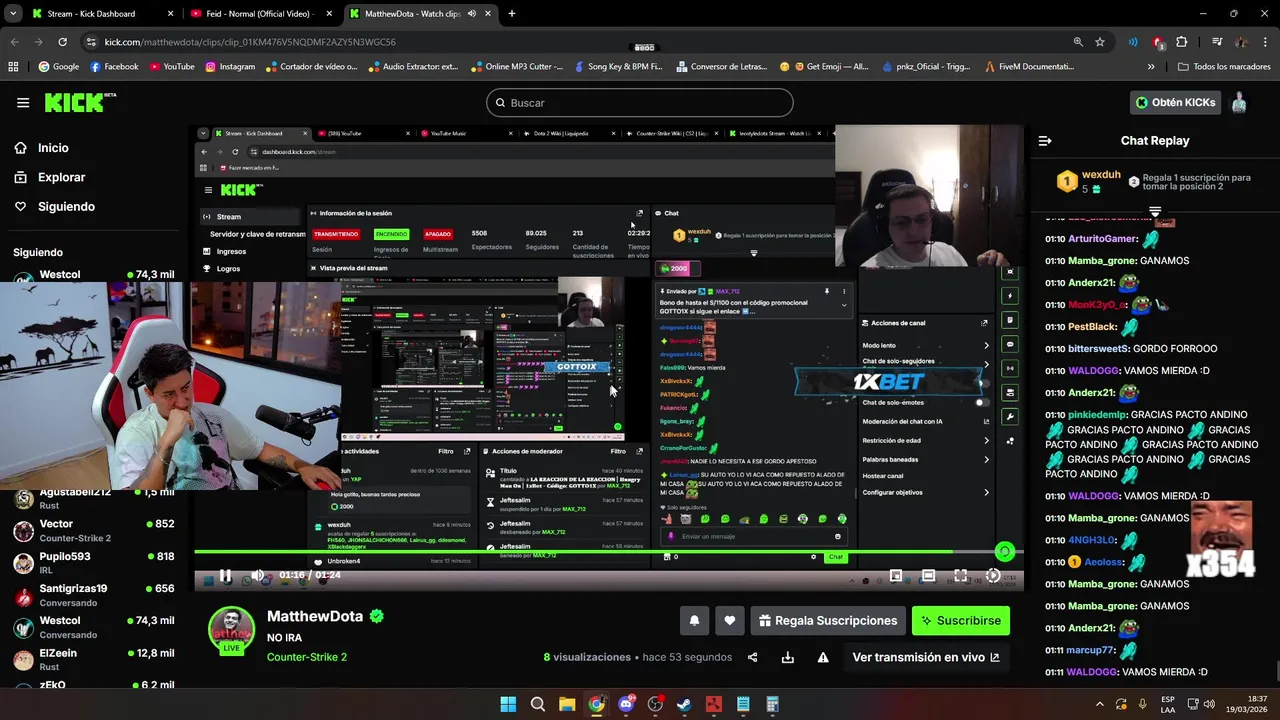
Task: Open Siguiendo in the sidebar
Action: [55, 207]
